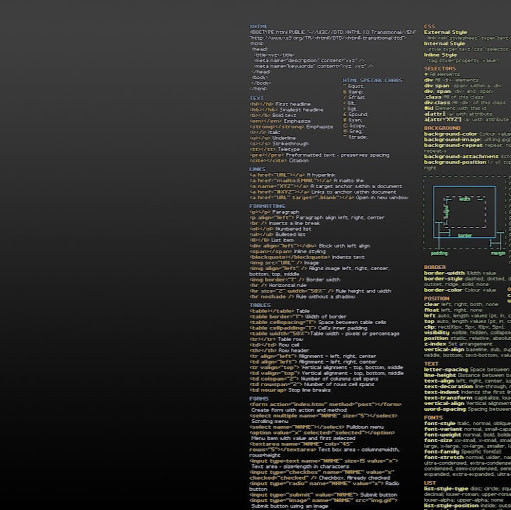Click the 'z-index' property

[435, 344]
